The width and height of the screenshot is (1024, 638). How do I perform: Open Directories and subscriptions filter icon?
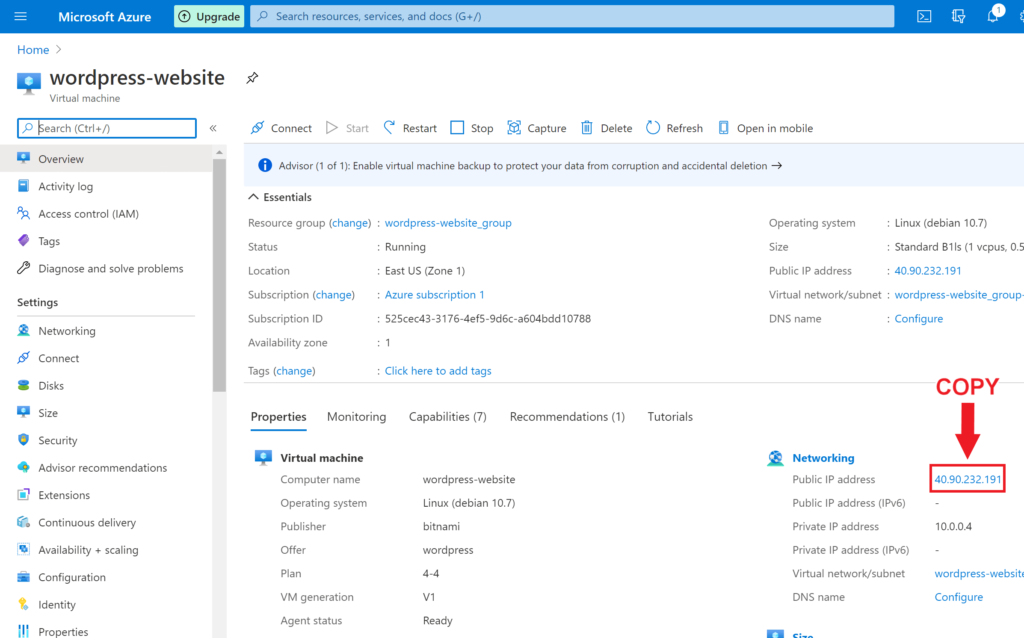958,16
